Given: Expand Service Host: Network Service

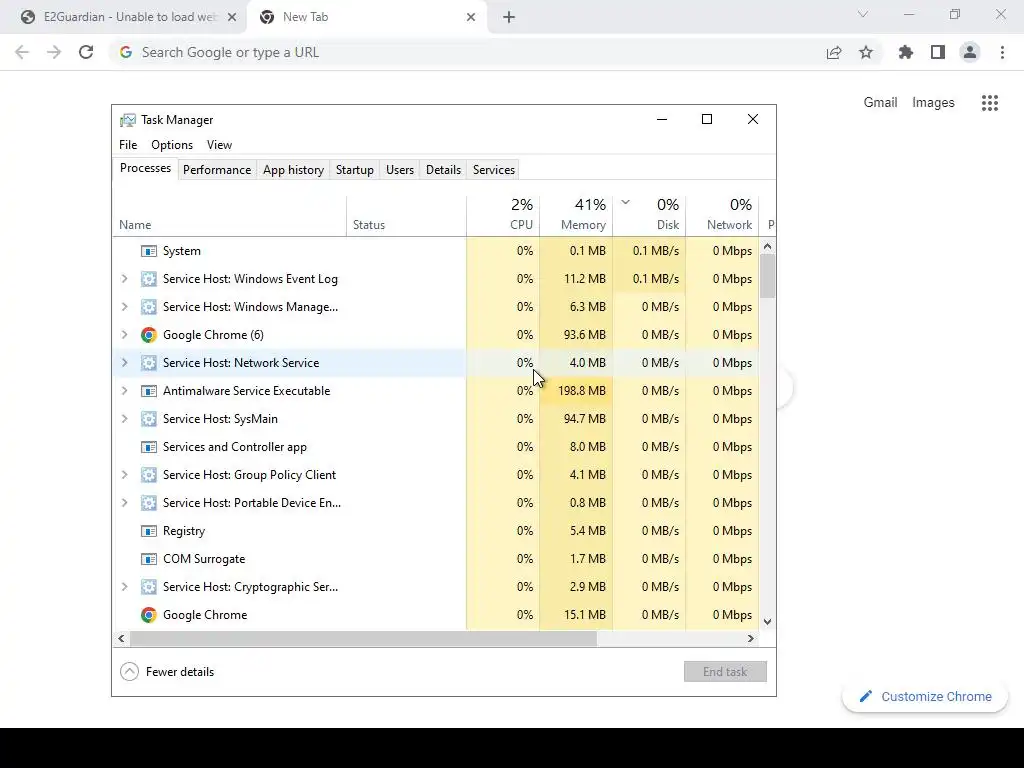Looking at the screenshot, I should click(124, 363).
